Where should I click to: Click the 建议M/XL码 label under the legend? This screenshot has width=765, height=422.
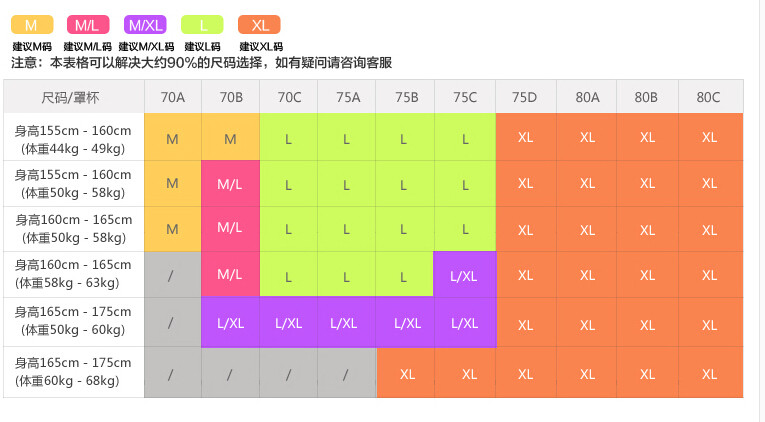click(x=146, y=46)
